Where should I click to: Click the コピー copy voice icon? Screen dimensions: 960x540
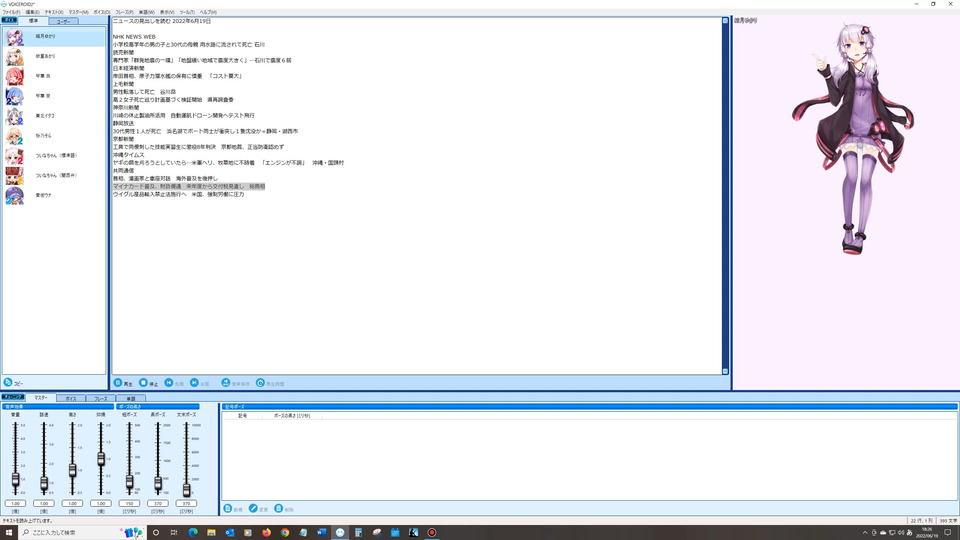point(8,382)
